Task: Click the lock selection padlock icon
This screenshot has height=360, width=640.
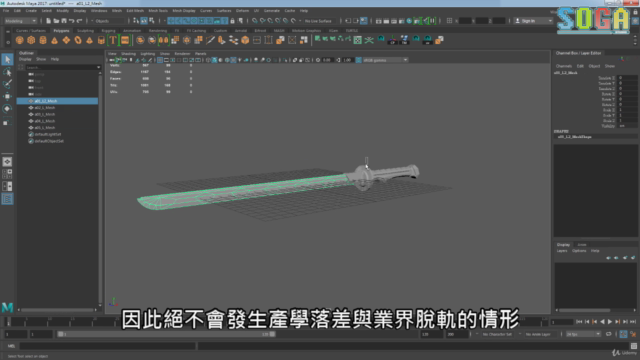Action: click(x=233, y=21)
